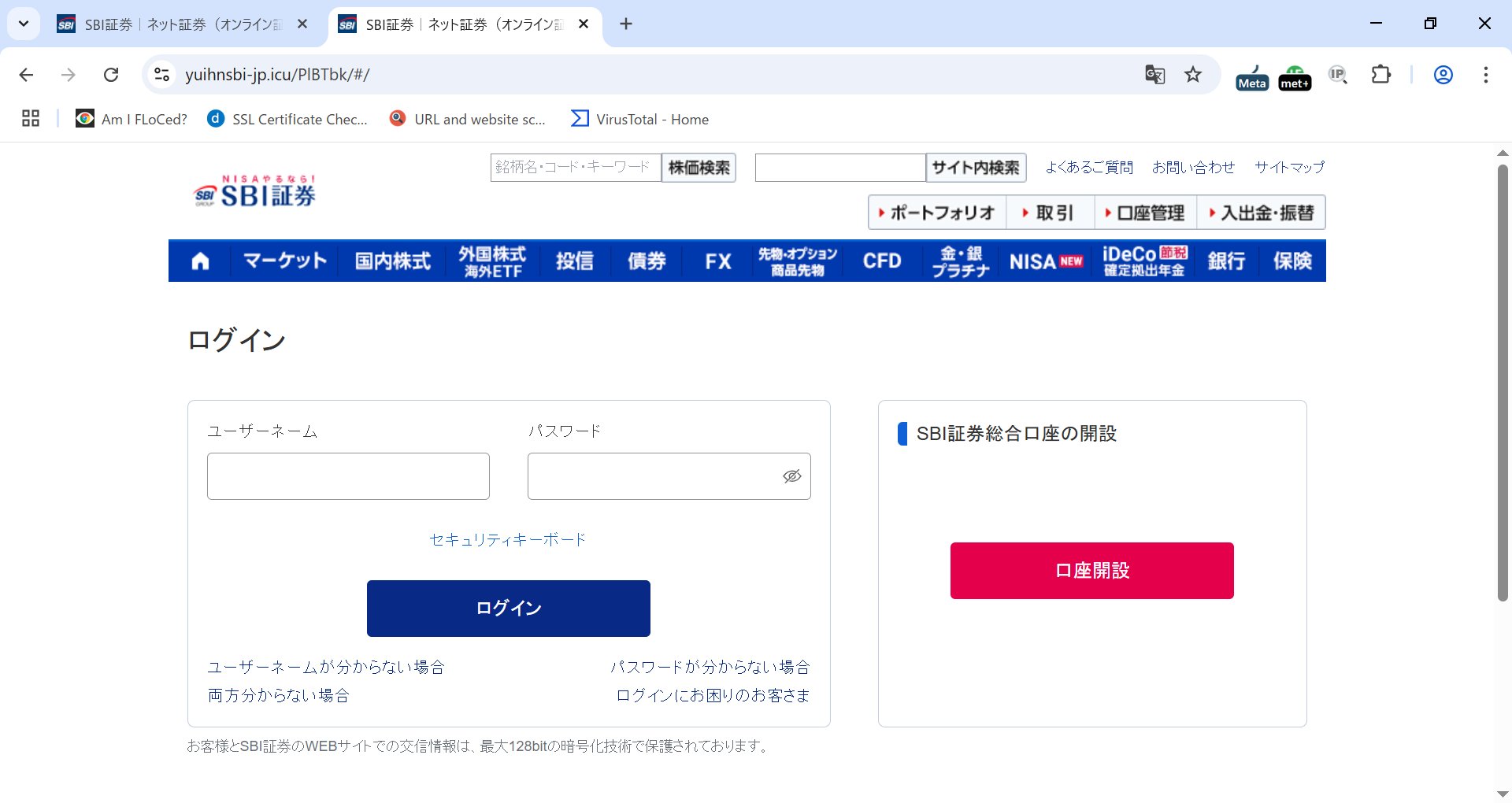Open URL and website scanner bookmark
Screen dimensions: 1512x803
(x=468, y=119)
